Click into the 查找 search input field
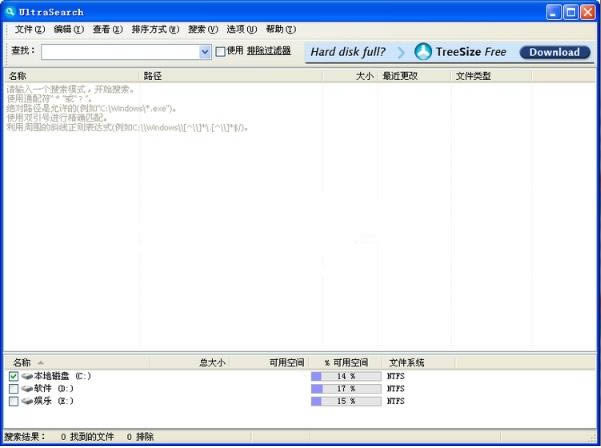 coord(120,52)
